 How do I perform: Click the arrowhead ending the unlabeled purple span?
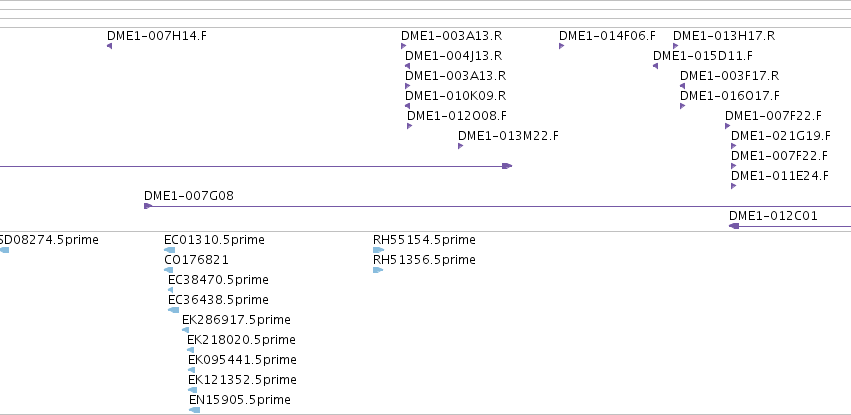tap(507, 166)
